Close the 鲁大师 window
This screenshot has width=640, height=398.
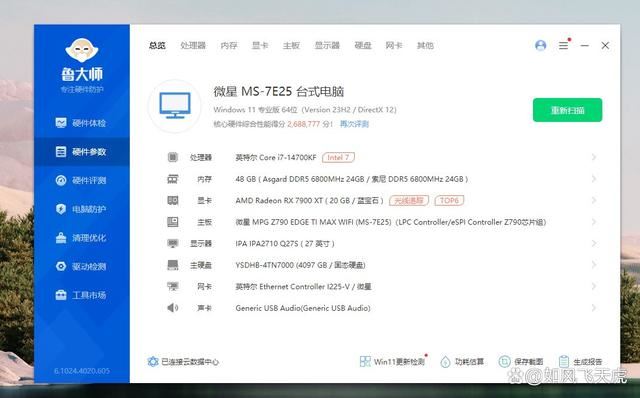coord(605,45)
